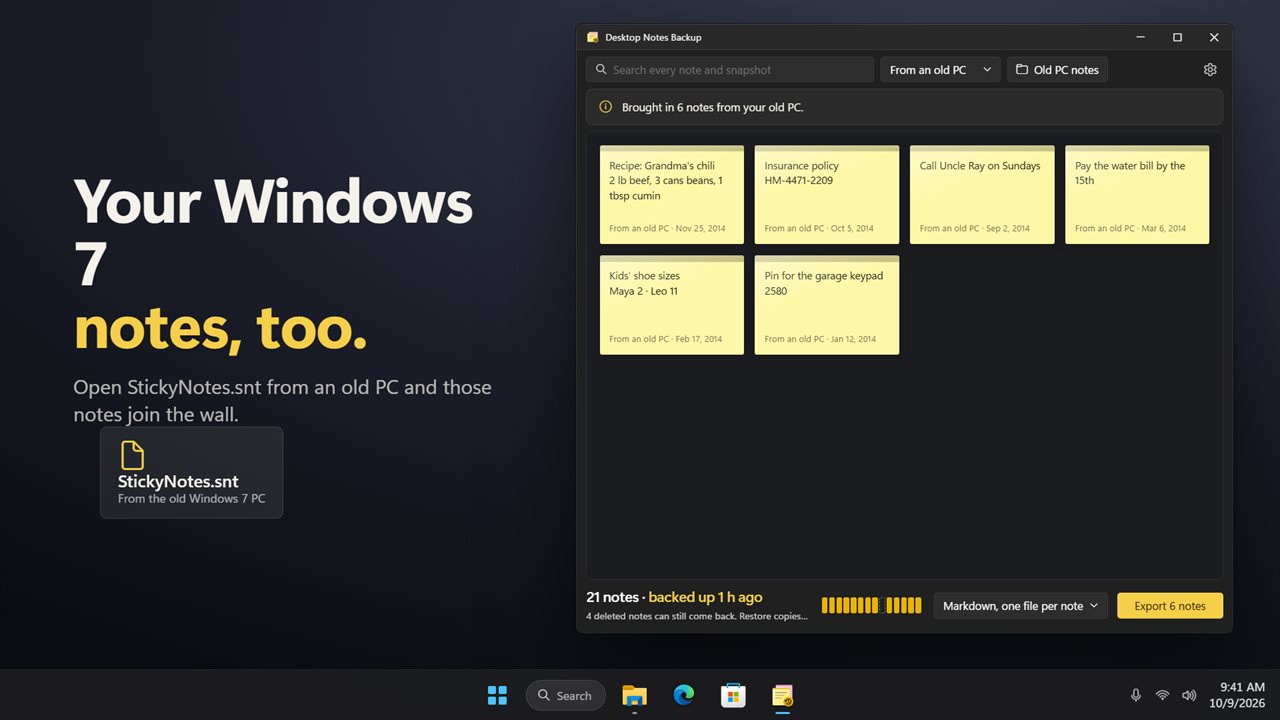Click the 'Restore copies…' link

pos(774,616)
